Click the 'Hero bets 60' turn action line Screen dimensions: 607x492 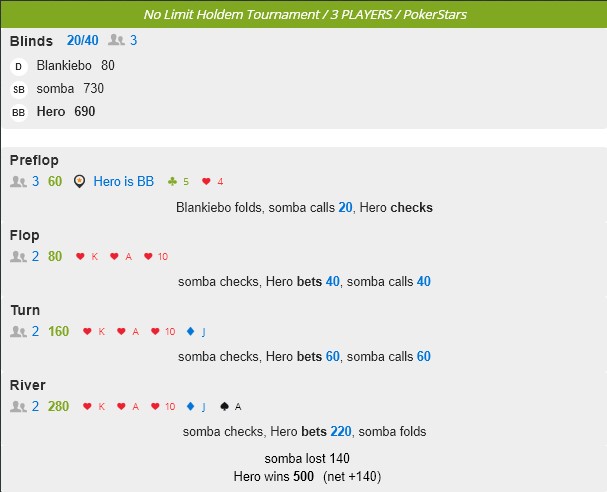304,356
